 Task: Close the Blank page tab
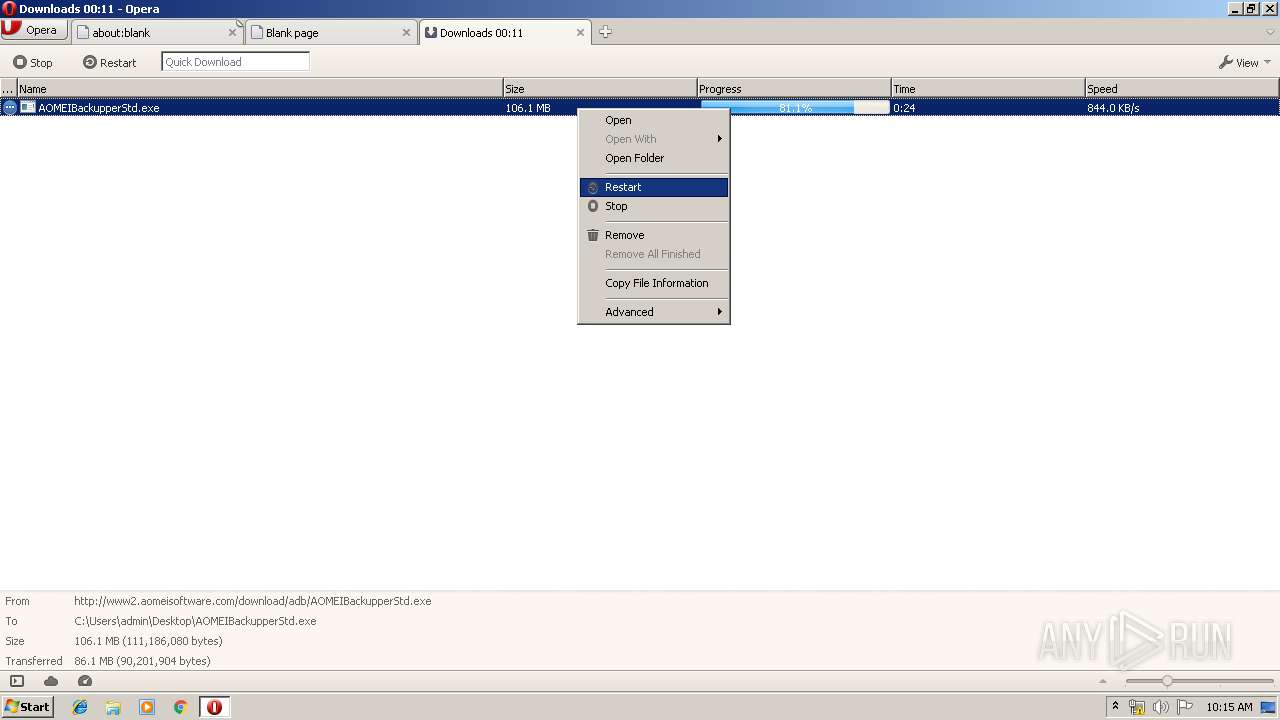pos(406,32)
